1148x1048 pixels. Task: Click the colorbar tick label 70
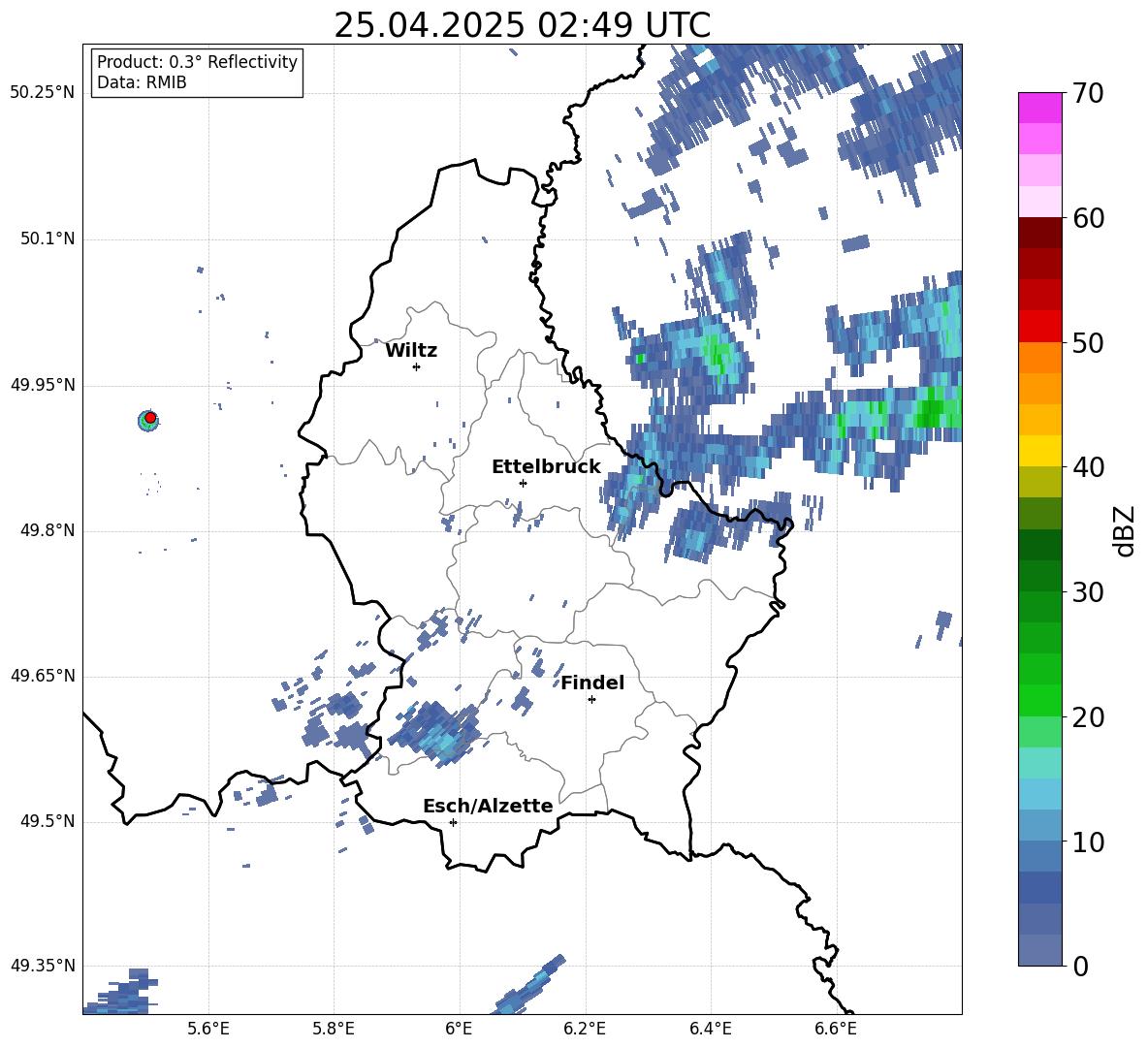tap(1088, 93)
